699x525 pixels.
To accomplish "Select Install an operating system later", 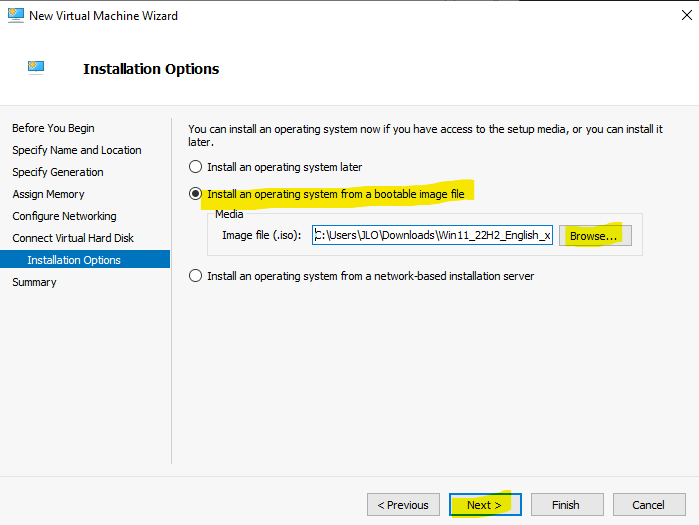I will pos(195,167).
